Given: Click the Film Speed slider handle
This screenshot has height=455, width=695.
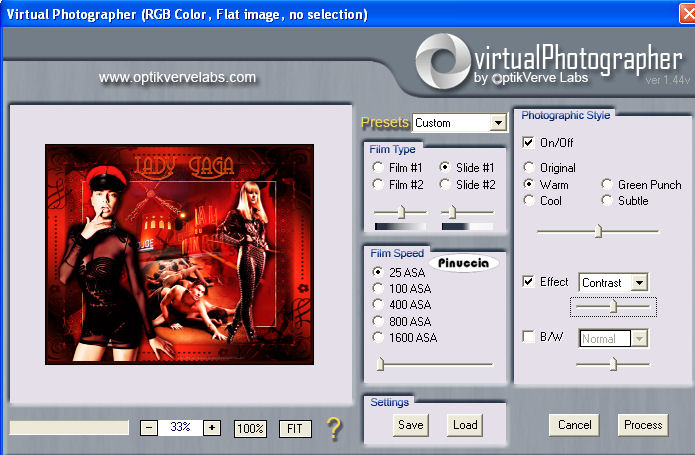Looking at the screenshot, I should click(x=380, y=364).
